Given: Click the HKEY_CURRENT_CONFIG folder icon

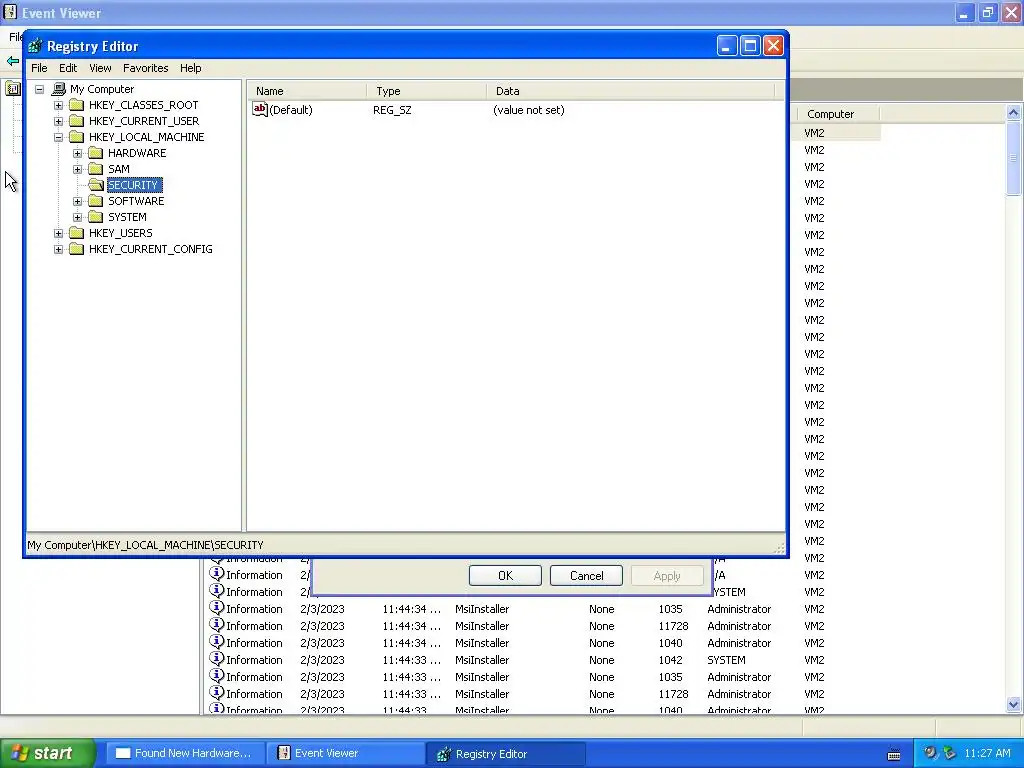Looking at the screenshot, I should [76, 249].
